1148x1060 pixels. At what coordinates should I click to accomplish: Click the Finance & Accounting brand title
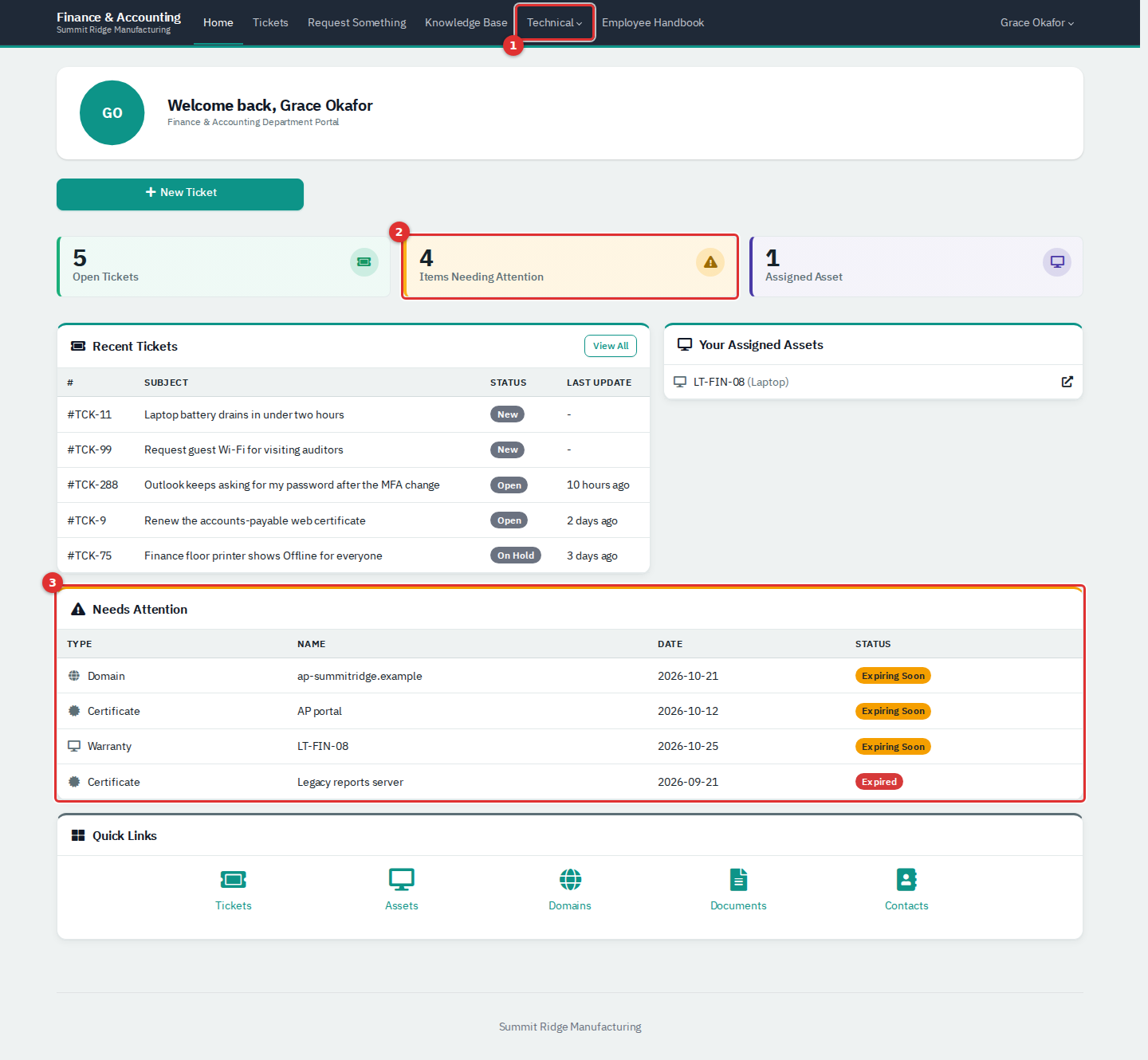pos(119,17)
